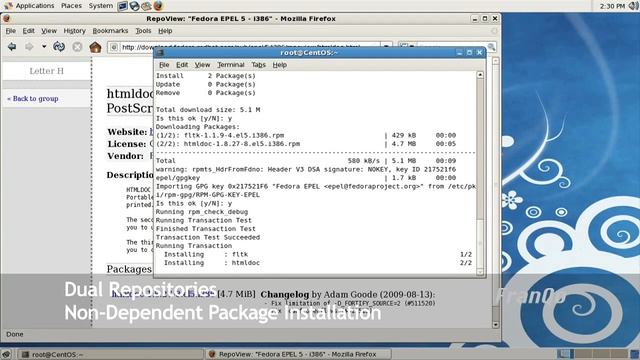Click 'Transaction Test Succeeded' line in terminal
640x360 pixels.
pyautogui.click(x=208, y=237)
